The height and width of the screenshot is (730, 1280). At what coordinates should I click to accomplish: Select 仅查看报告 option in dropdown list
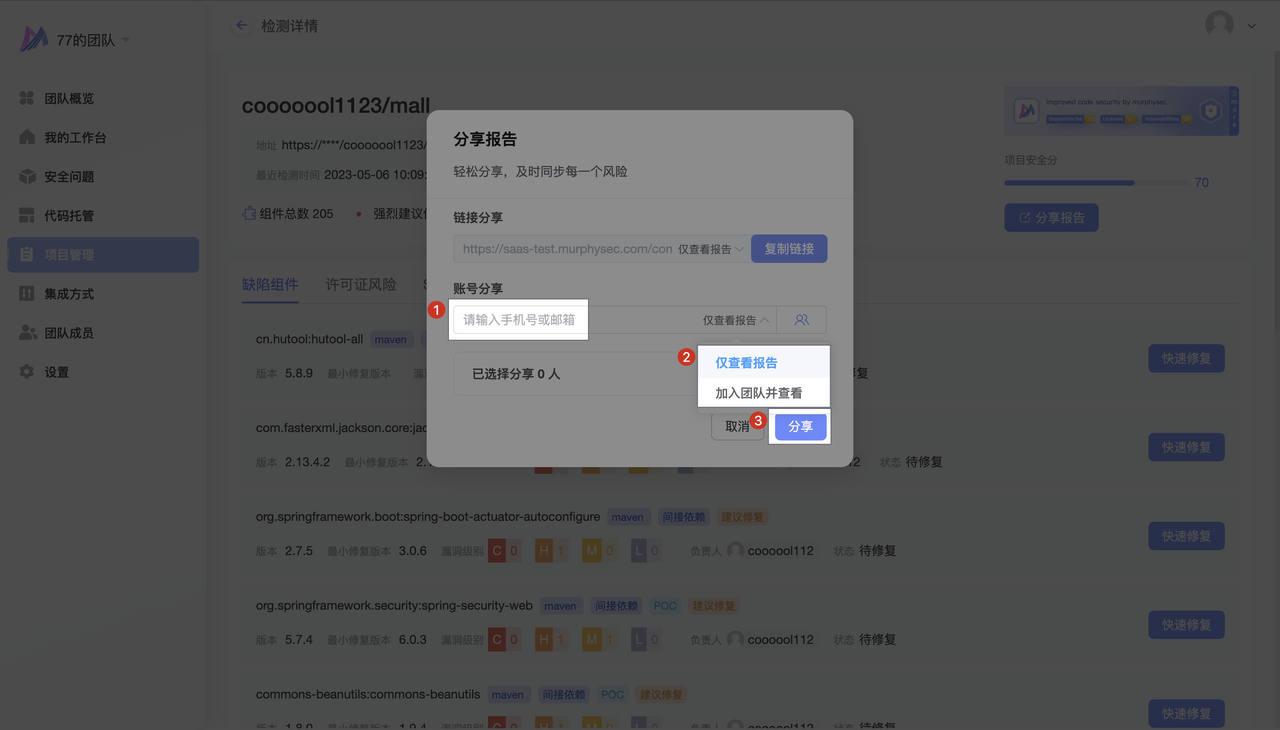pyautogui.click(x=746, y=363)
